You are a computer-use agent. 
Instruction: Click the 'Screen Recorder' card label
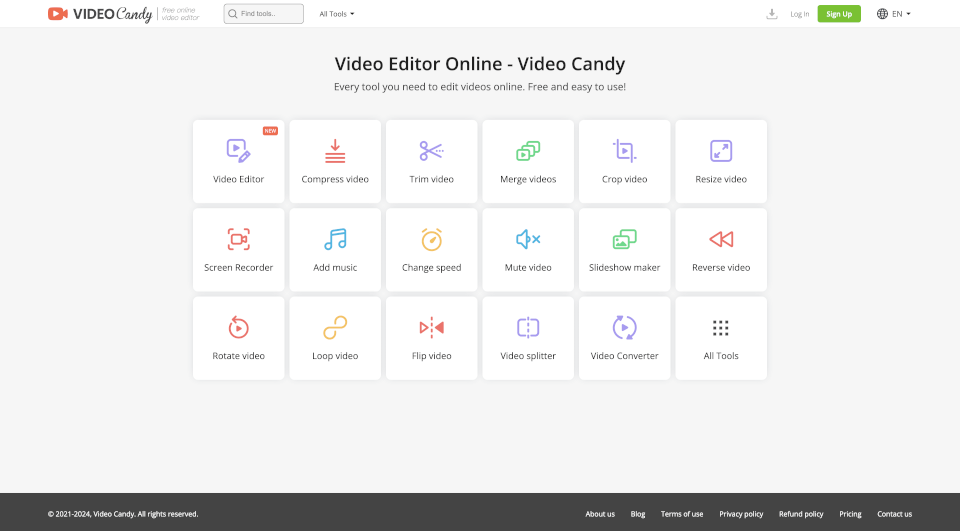click(238, 268)
